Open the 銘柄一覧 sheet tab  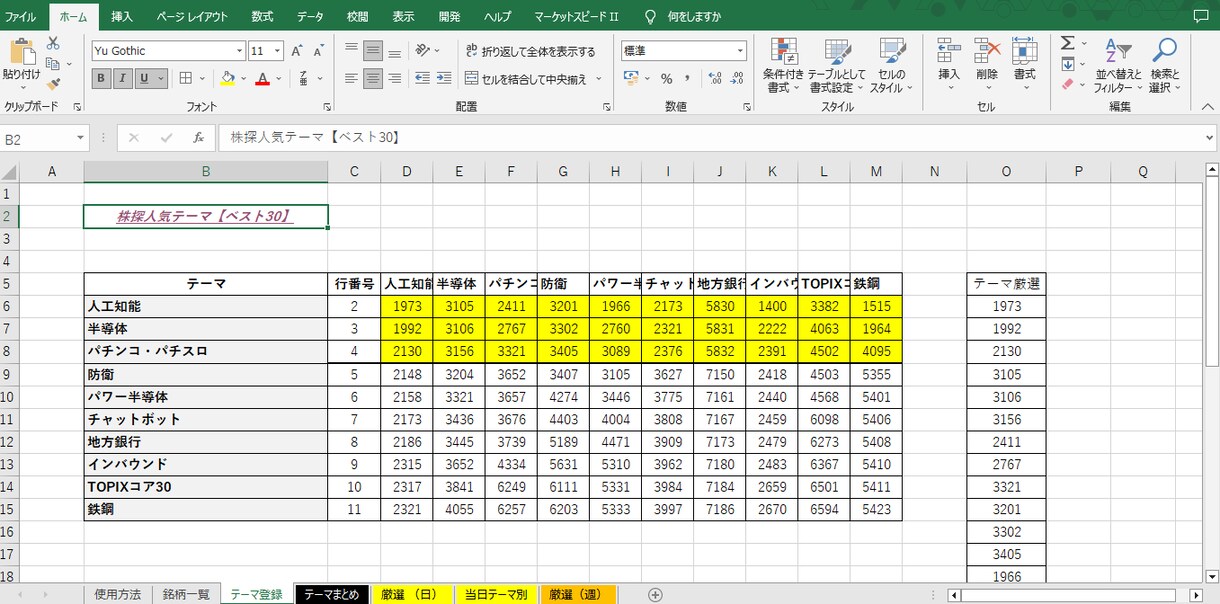click(x=187, y=594)
